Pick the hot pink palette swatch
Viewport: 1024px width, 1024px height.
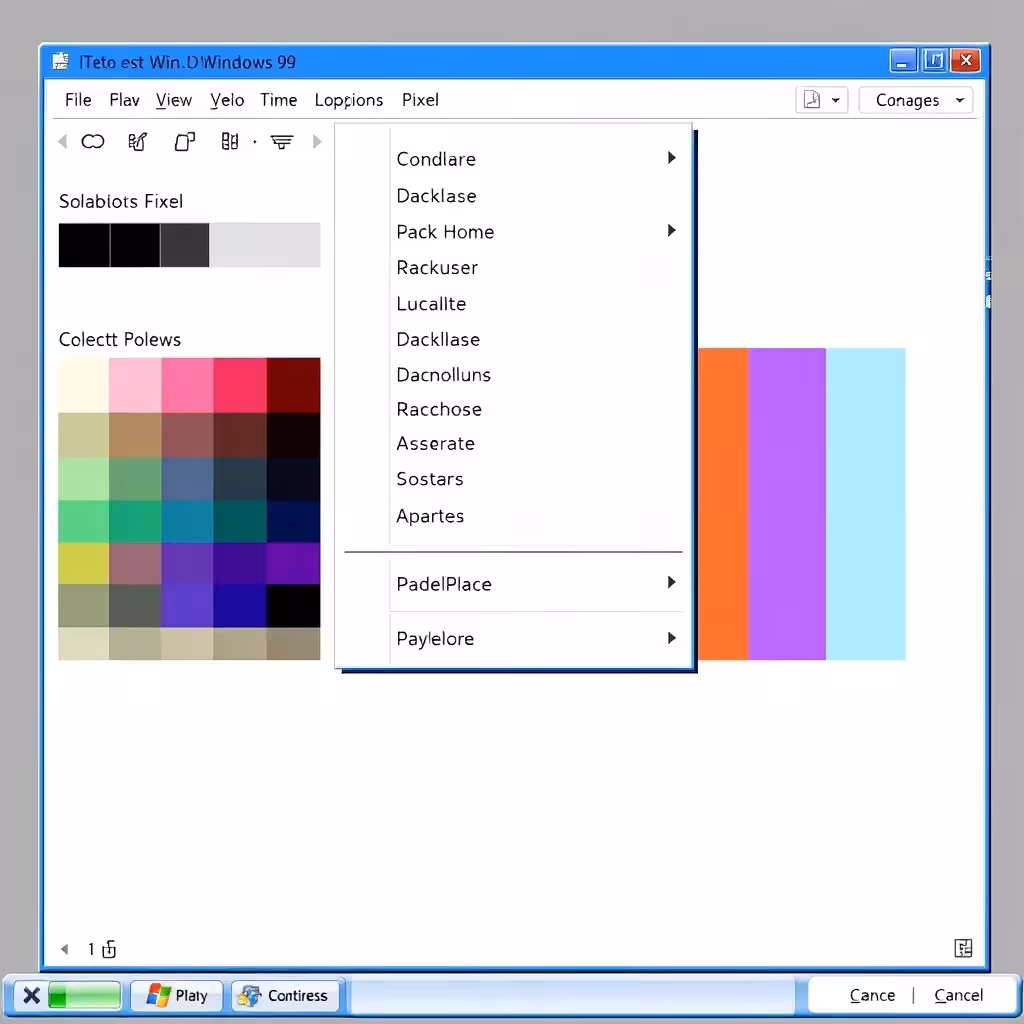pyautogui.click(x=187, y=385)
